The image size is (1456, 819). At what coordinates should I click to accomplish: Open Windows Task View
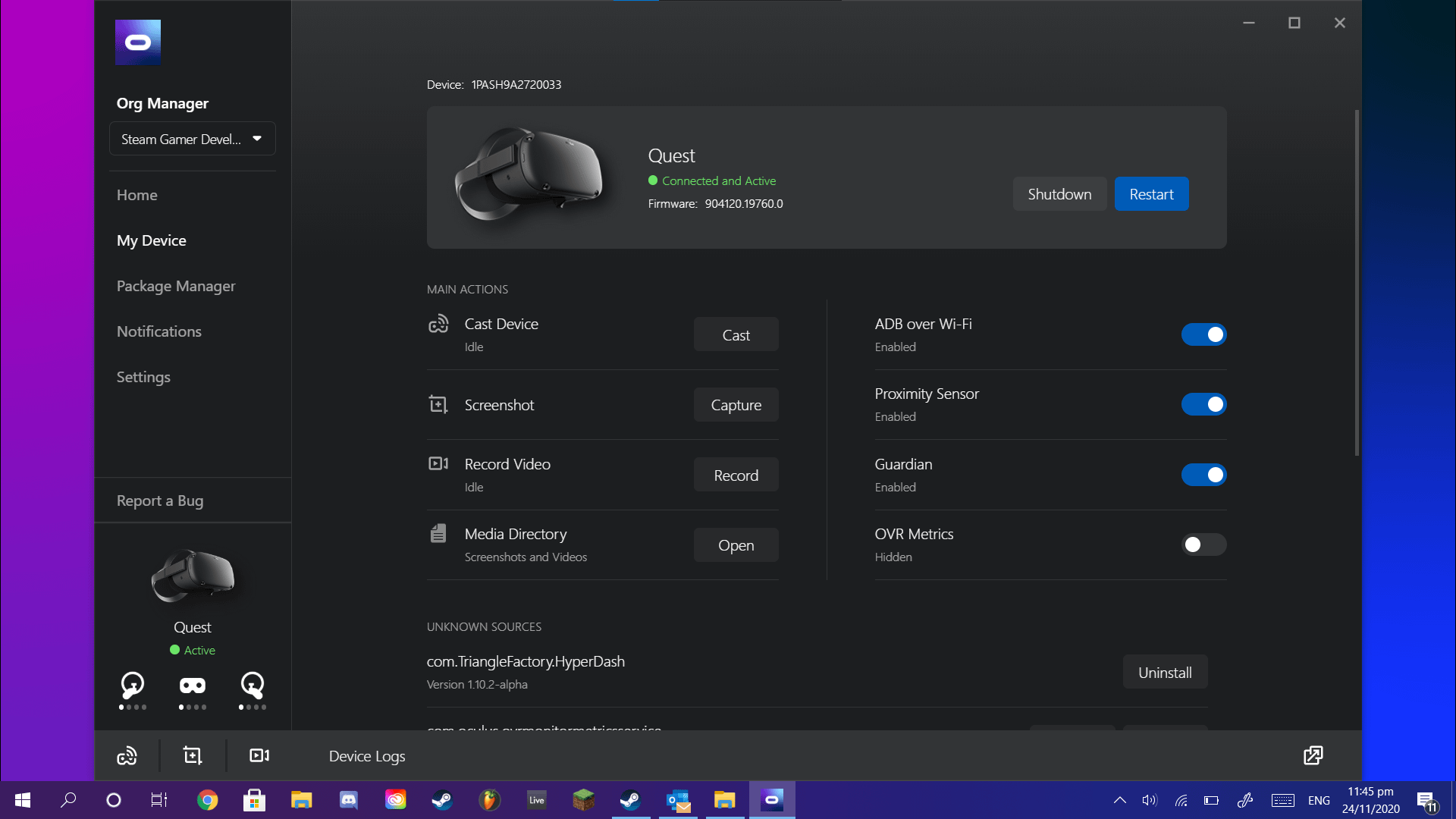click(159, 800)
